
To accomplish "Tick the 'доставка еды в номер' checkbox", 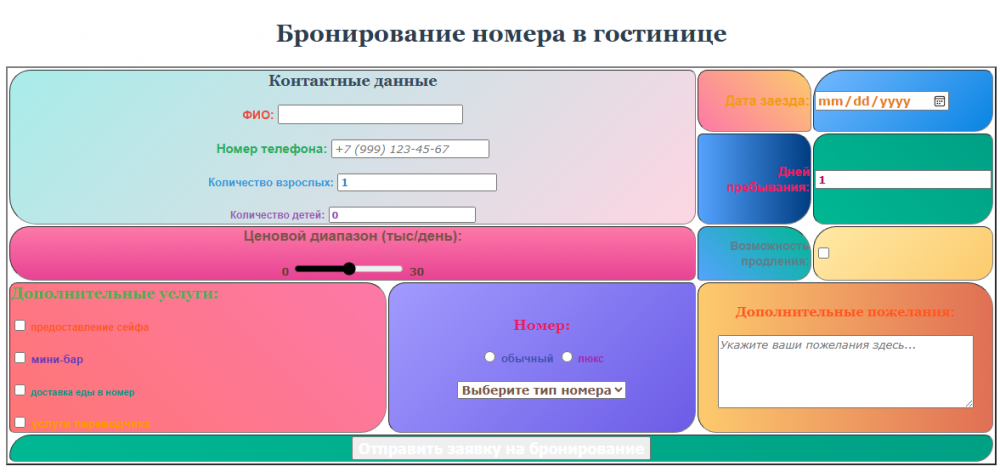I will click(x=20, y=390).
